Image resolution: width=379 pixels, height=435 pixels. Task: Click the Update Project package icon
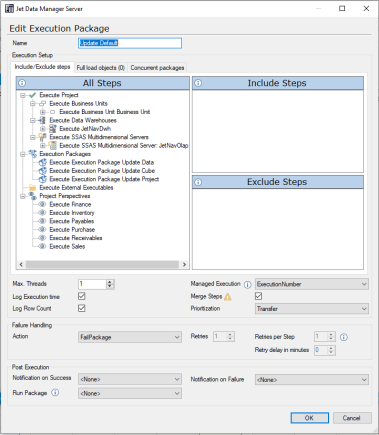(42, 179)
